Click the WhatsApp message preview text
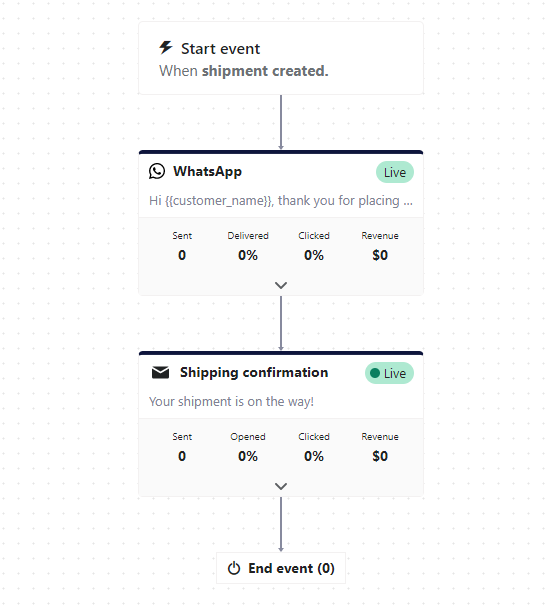This screenshot has height=606, width=548. [x=281, y=201]
